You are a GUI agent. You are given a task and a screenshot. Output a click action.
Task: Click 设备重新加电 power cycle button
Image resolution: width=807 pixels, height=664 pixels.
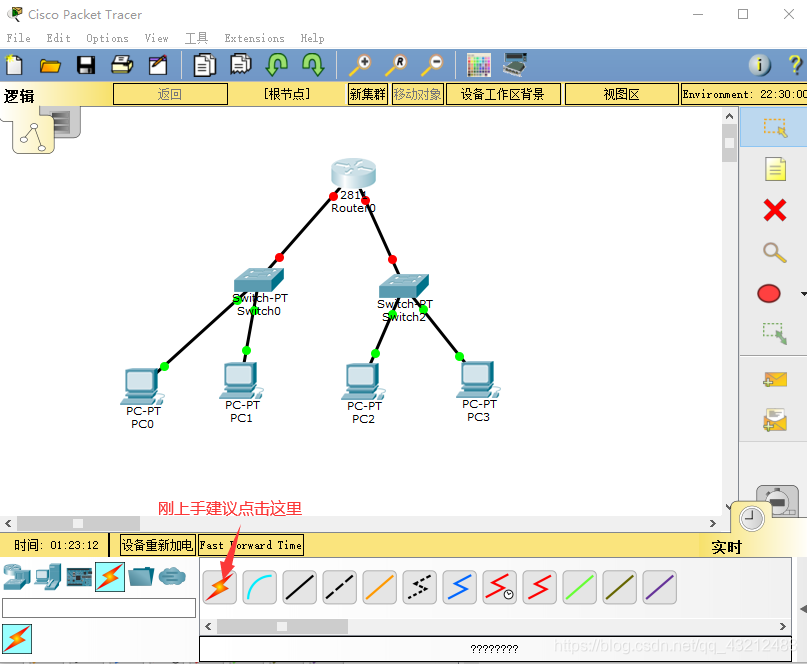[x=157, y=545]
